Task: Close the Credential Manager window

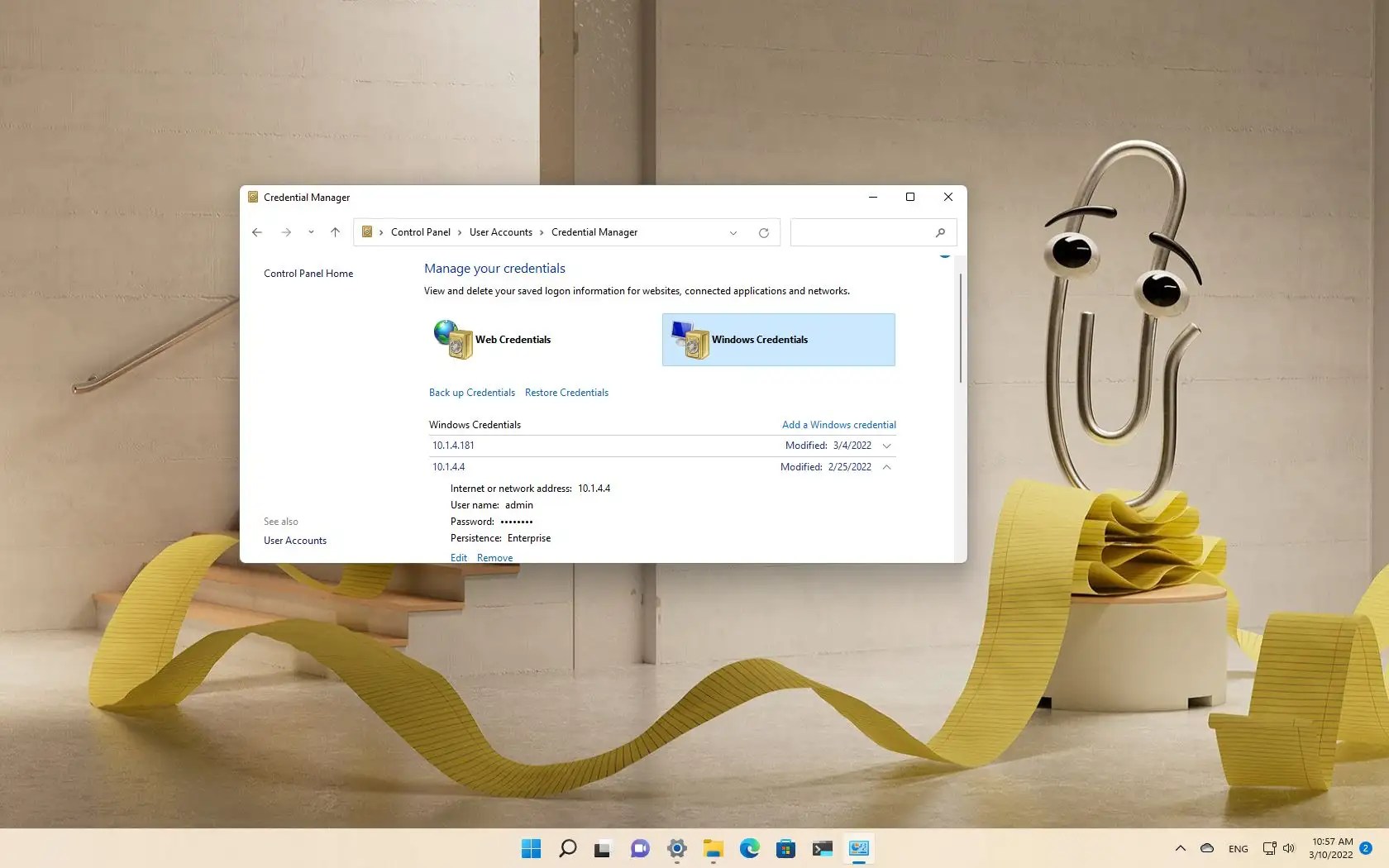Action: pos(948,197)
